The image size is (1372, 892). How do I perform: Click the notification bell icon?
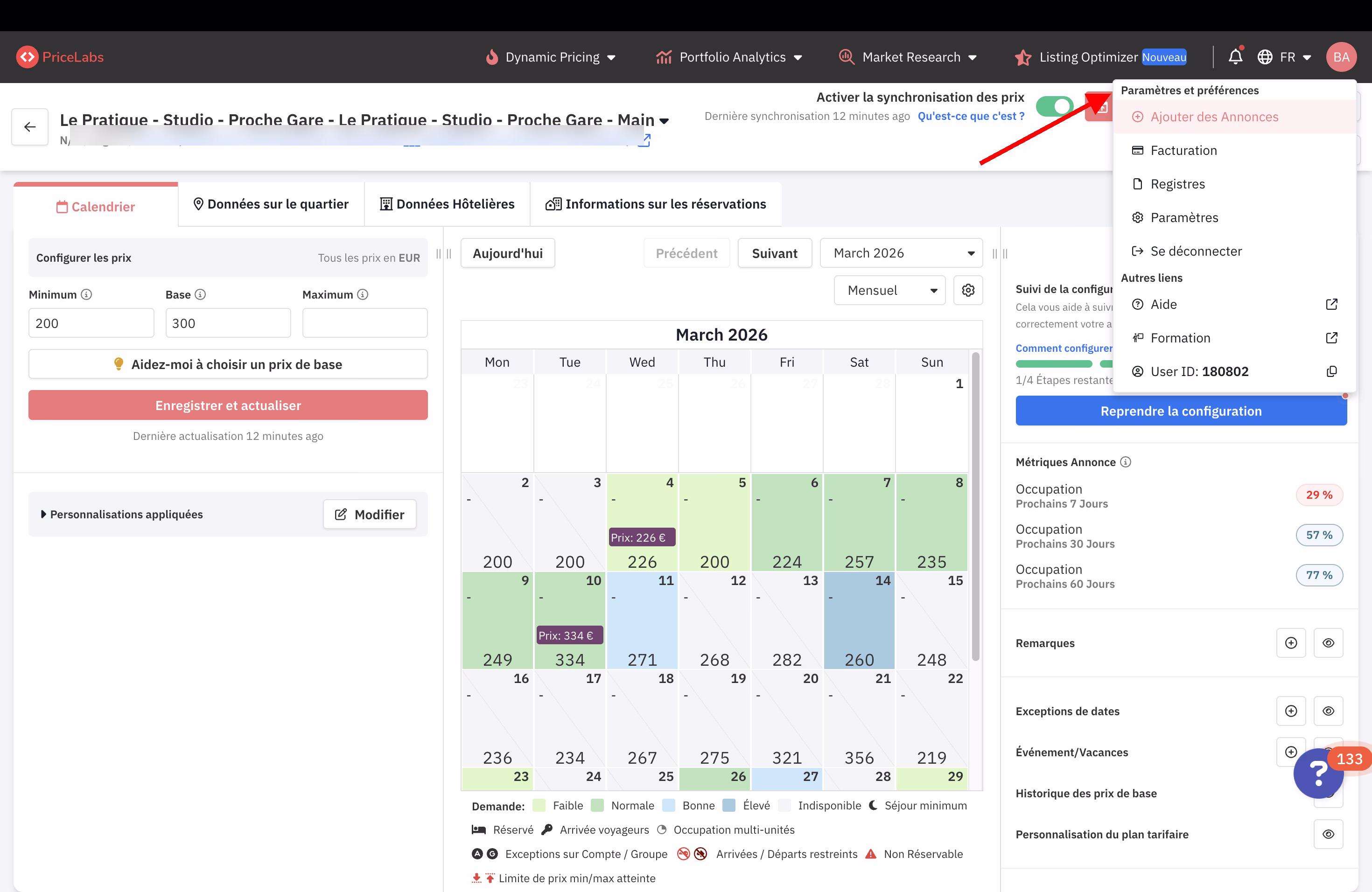1235,57
